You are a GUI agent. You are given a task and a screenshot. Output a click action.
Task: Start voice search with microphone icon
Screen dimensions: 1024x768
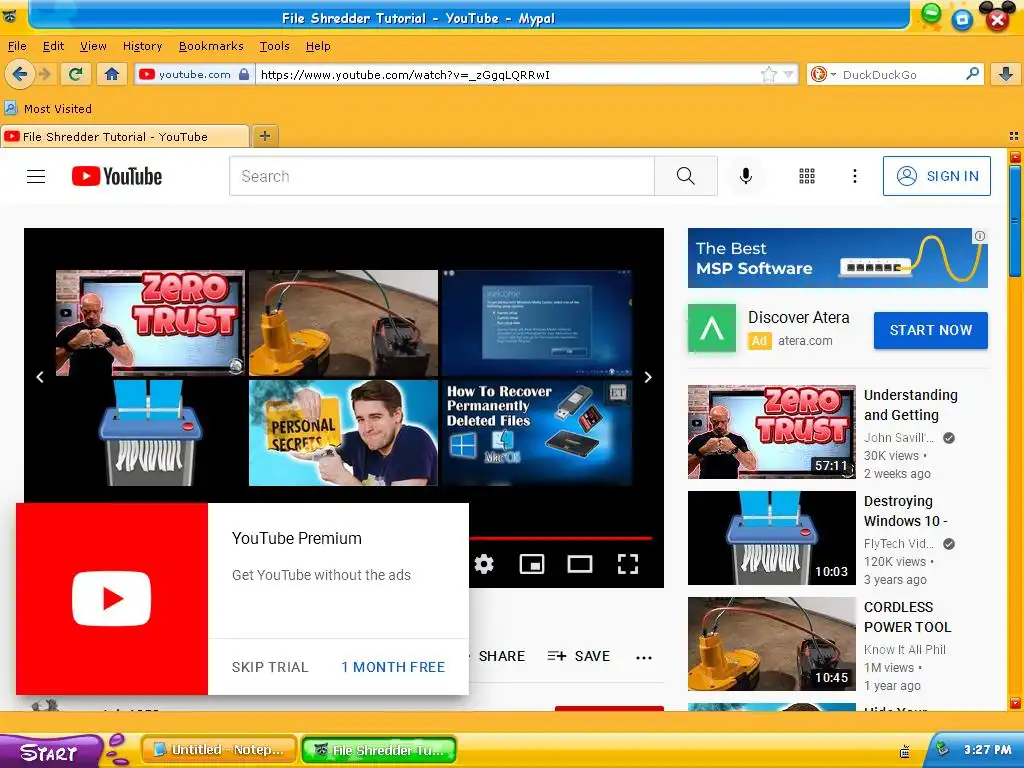pyautogui.click(x=746, y=176)
